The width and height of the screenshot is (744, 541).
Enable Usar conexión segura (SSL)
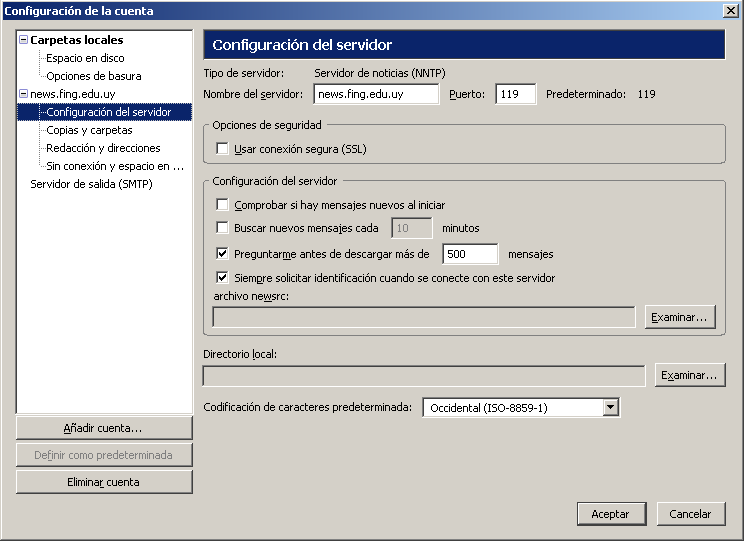[222, 149]
